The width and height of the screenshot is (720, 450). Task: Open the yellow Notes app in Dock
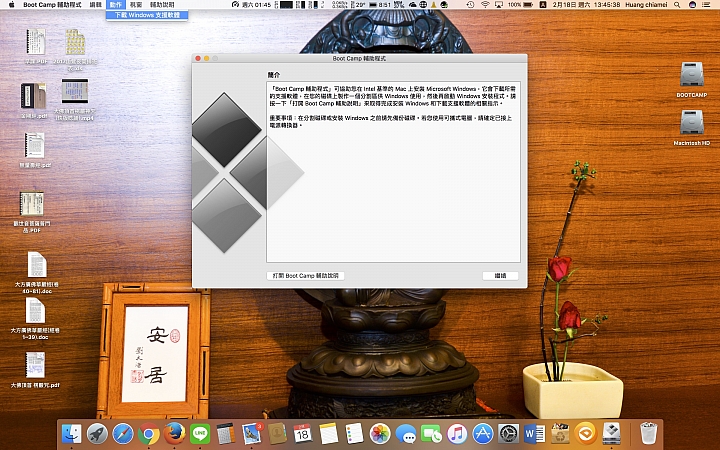329,433
